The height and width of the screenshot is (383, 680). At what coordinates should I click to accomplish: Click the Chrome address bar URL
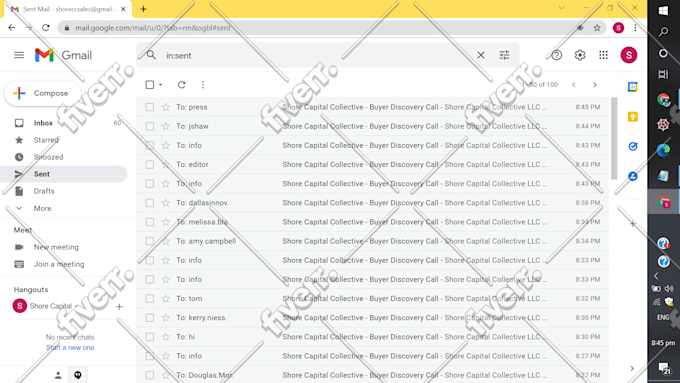pos(153,28)
